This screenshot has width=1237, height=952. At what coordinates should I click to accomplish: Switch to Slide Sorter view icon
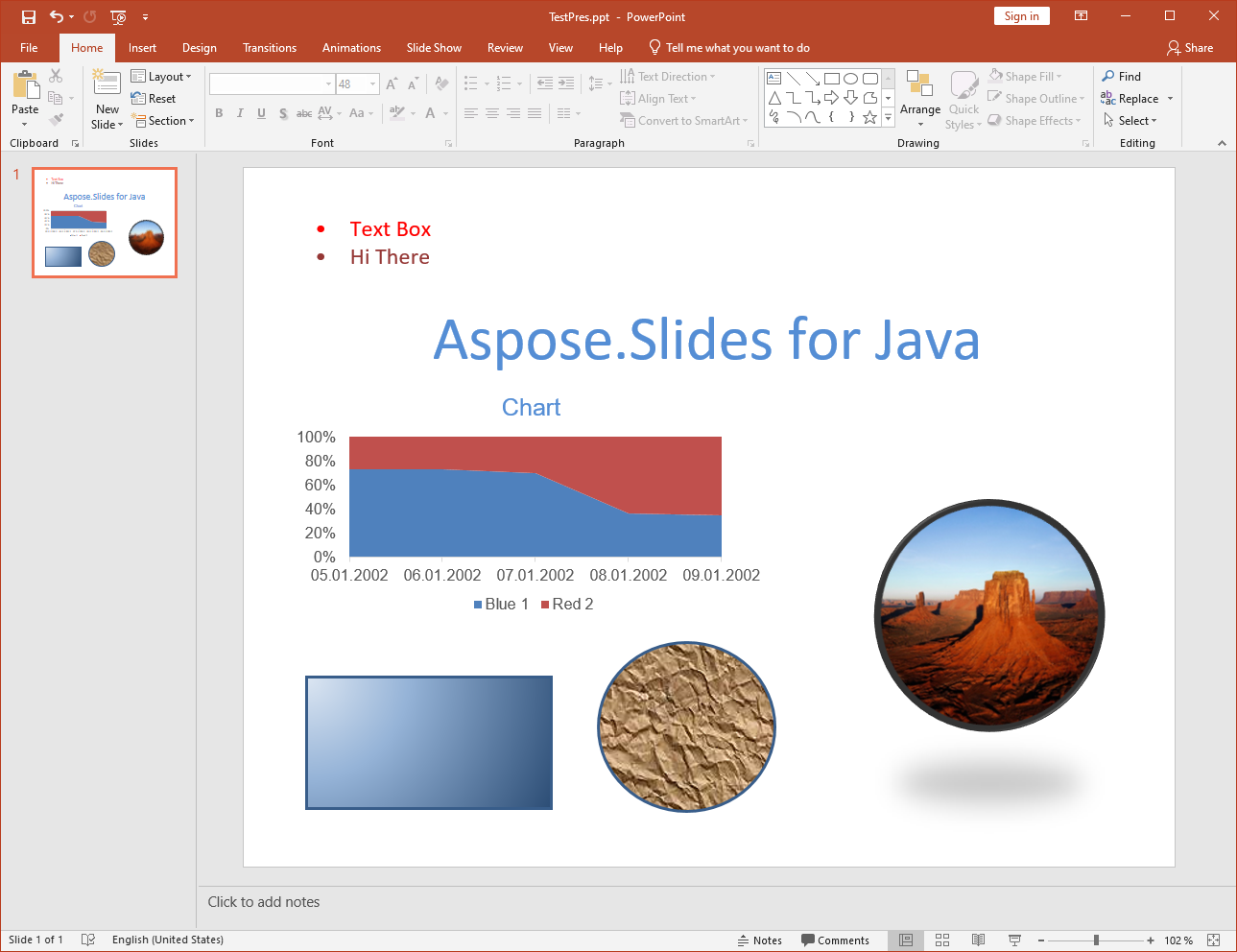(x=942, y=940)
